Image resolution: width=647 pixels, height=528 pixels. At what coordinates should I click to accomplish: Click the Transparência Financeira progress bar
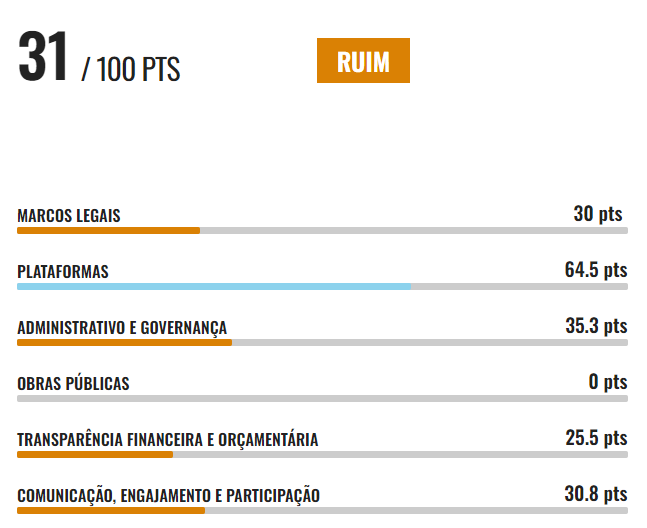click(x=322, y=455)
